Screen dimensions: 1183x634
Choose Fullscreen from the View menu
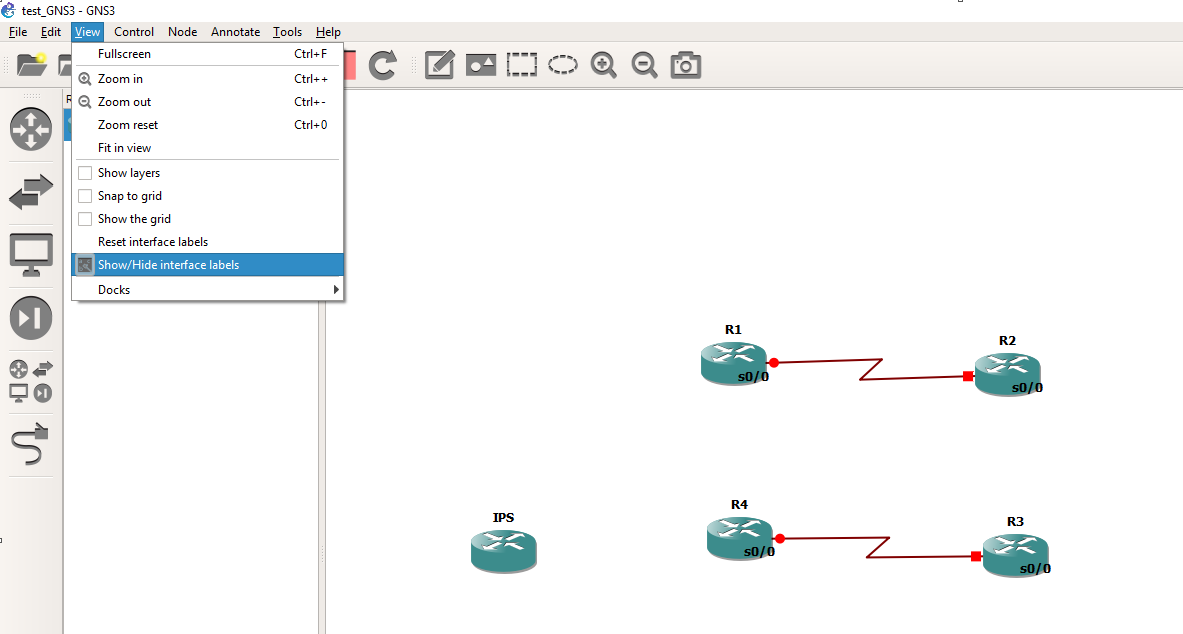pos(207,54)
